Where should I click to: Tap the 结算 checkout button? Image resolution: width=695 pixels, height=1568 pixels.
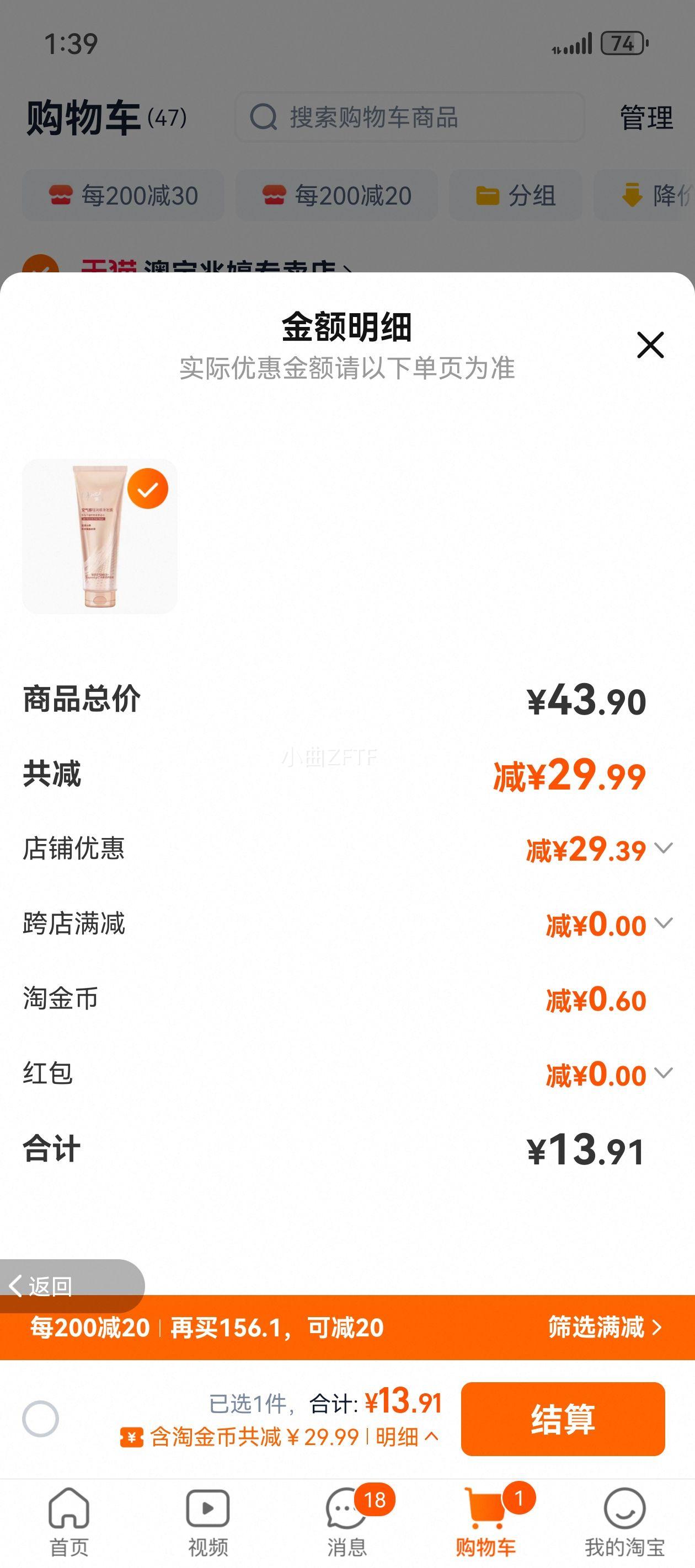[x=563, y=1419]
